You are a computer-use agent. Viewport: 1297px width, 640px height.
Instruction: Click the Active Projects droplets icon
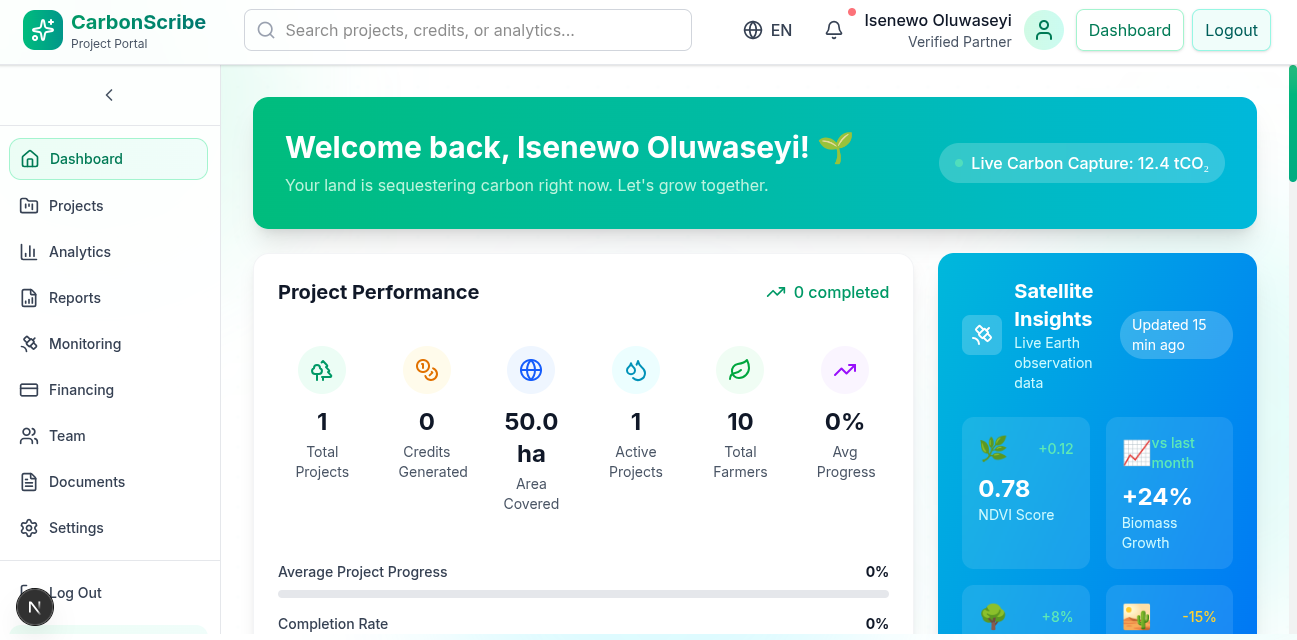coord(636,371)
